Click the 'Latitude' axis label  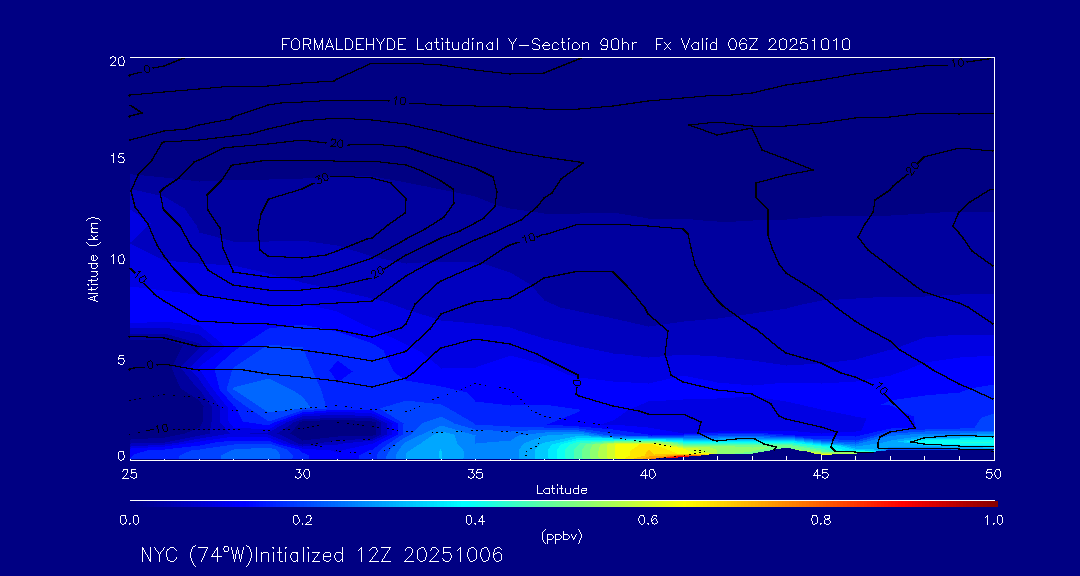[x=562, y=490]
